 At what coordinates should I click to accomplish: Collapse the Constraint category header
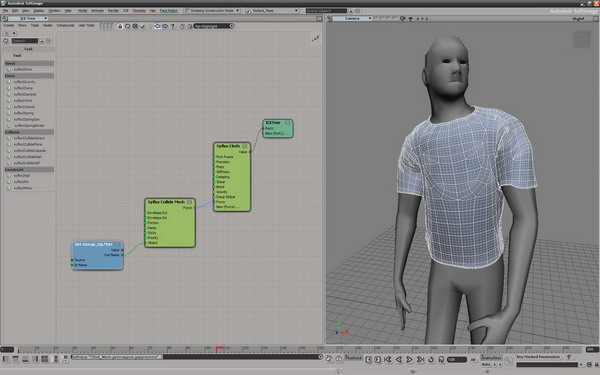[29, 169]
